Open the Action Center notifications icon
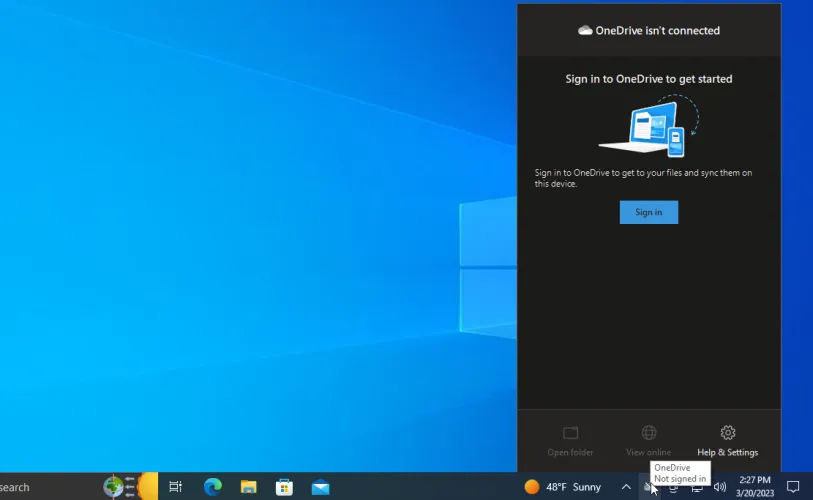 click(x=793, y=487)
